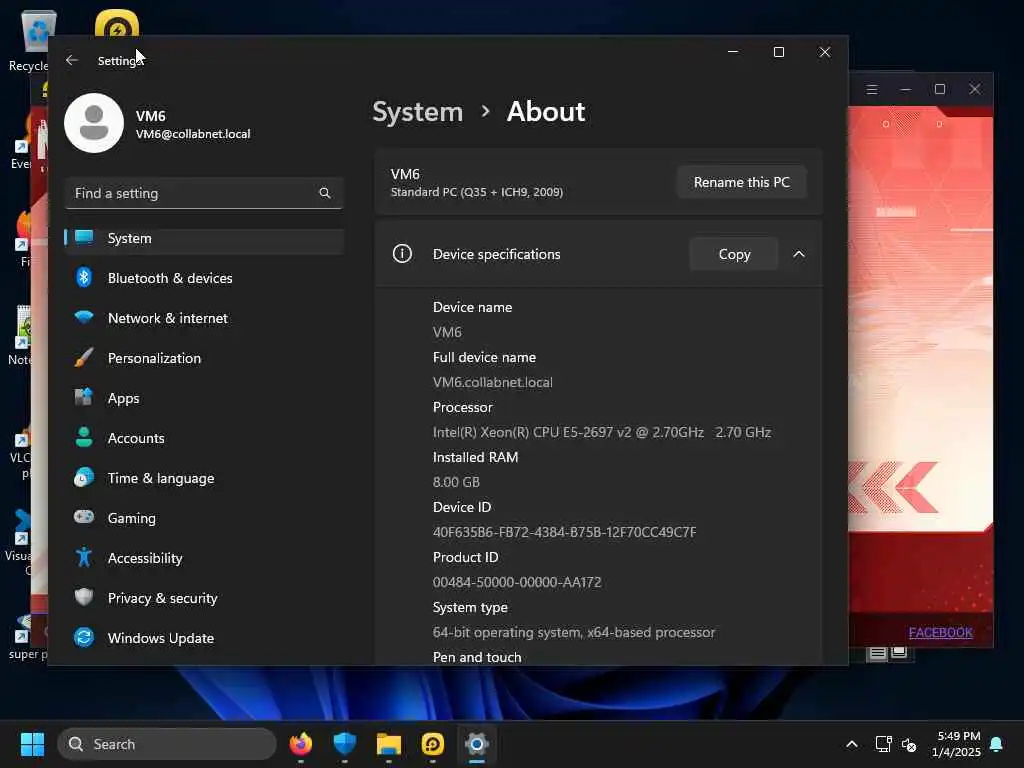Select System in the settings sidebar

(204, 238)
